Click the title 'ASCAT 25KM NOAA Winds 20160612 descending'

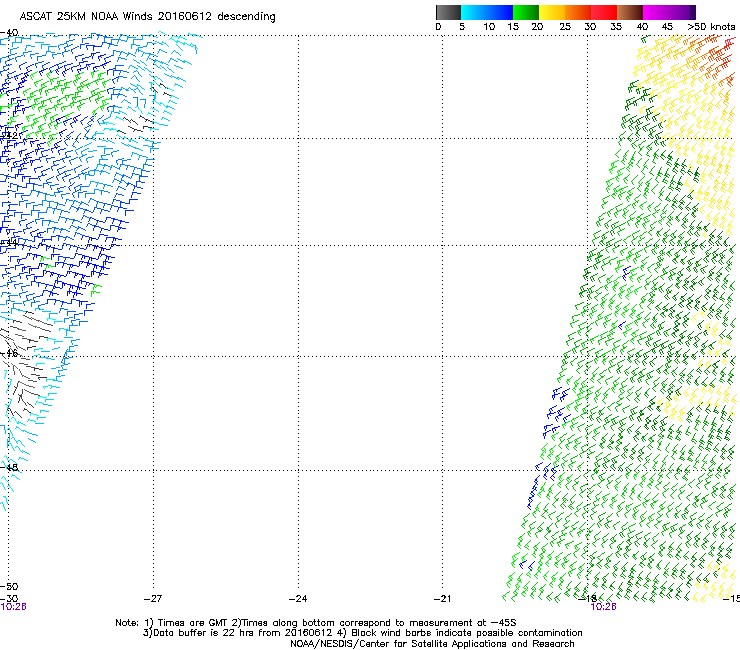(x=147, y=17)
